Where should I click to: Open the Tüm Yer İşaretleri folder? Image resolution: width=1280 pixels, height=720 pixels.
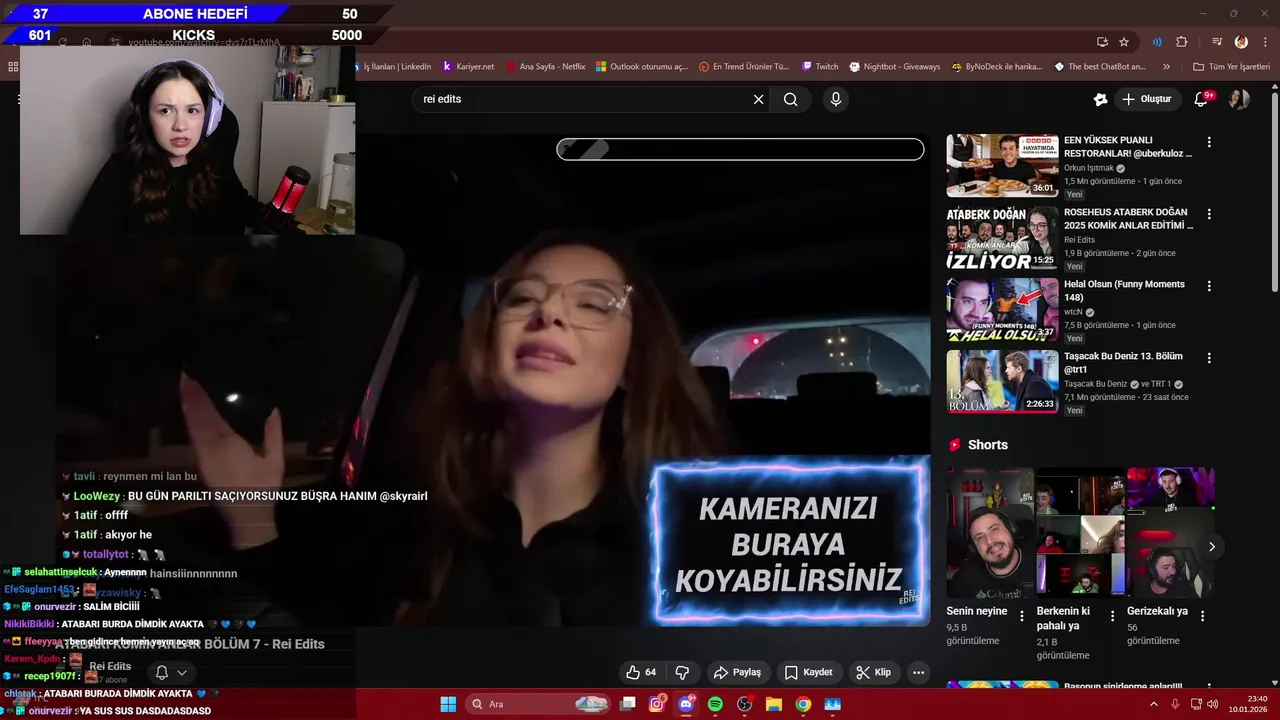coord(1231,67)
